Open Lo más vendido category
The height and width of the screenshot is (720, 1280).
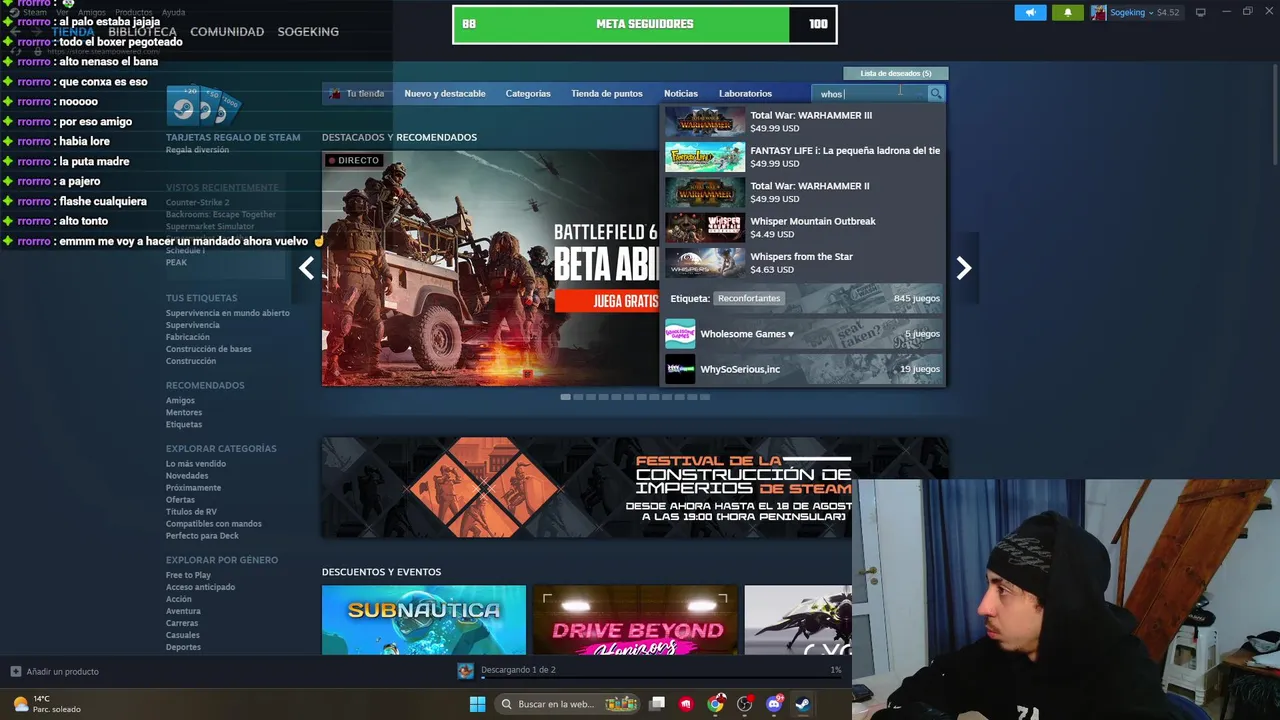196,464
